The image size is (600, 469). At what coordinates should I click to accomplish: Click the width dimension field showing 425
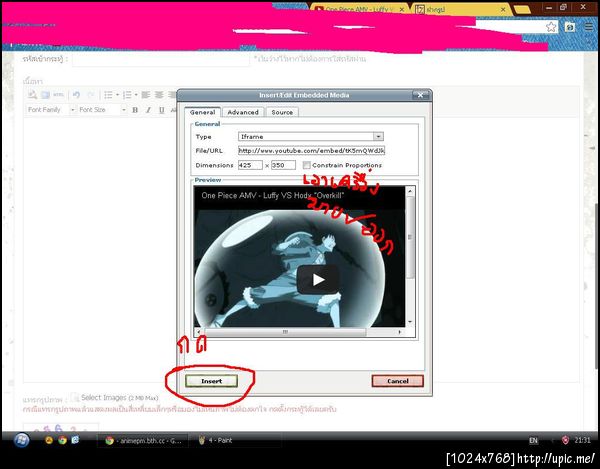coord(250,165)
